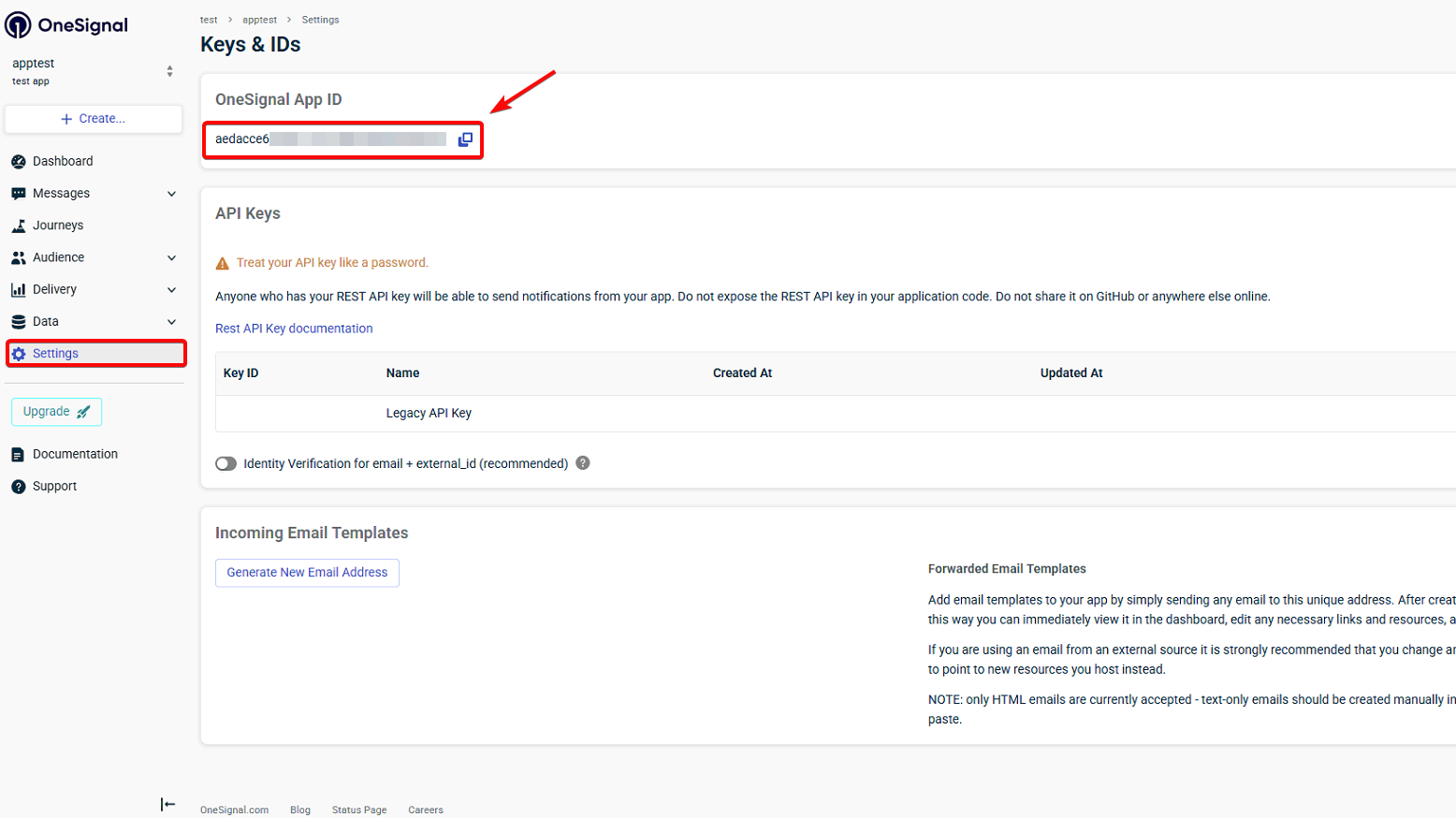Click 'Treat your API key like a password' warning
This screenshot has width=1456, height=818.
tap(332, 263)
